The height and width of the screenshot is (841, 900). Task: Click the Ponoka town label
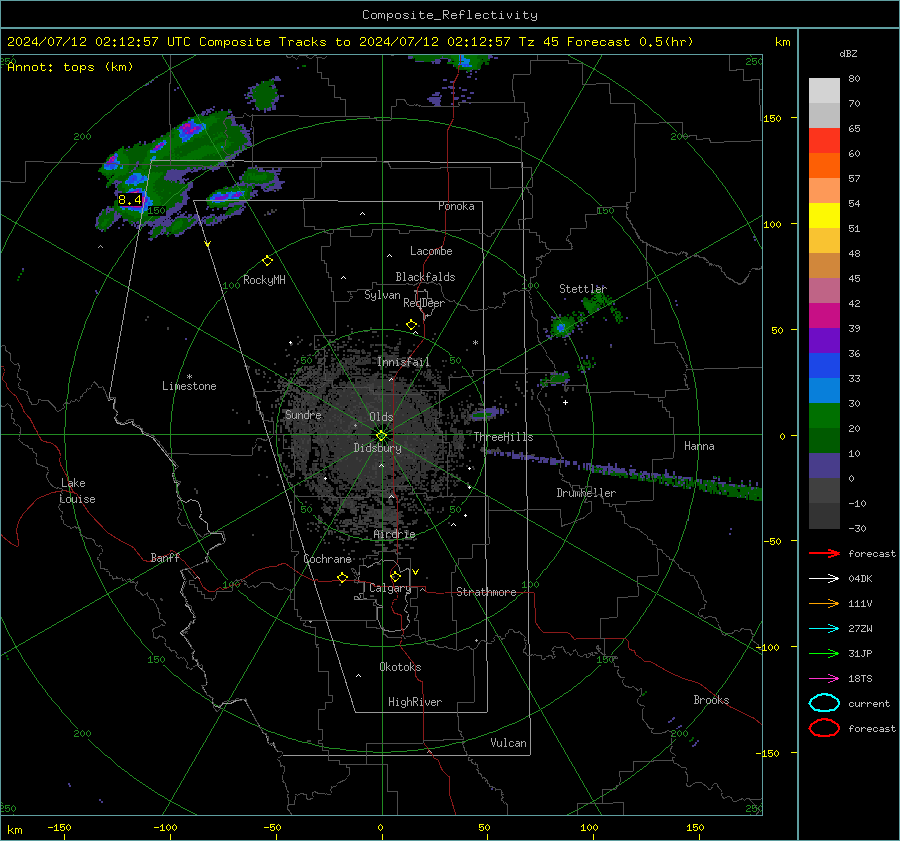pos(456,206)
